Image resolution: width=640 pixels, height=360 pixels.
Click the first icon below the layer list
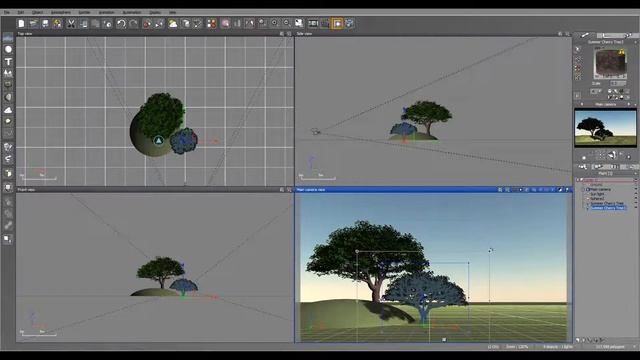pos(578,340)
